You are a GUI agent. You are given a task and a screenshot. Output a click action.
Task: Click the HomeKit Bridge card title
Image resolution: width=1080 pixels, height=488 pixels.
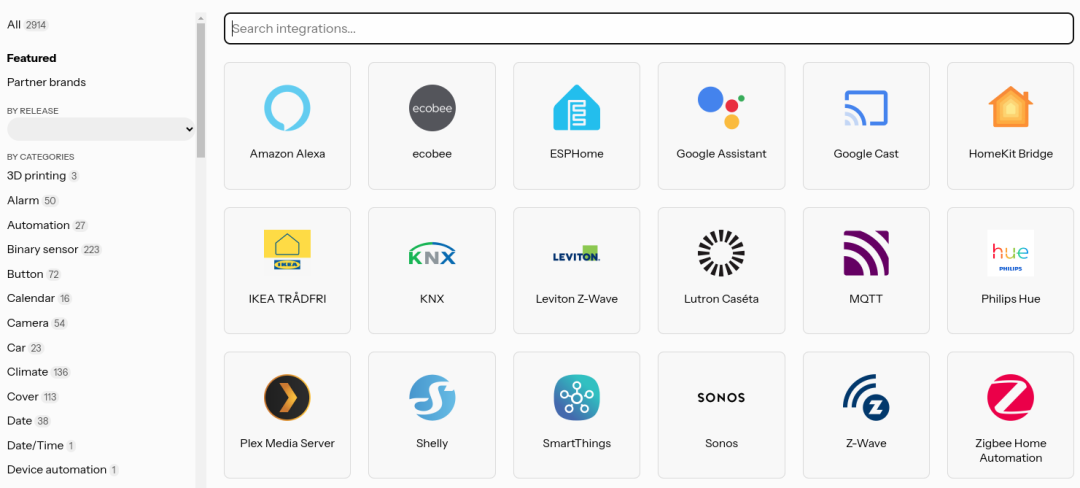tap(1010, 153)
